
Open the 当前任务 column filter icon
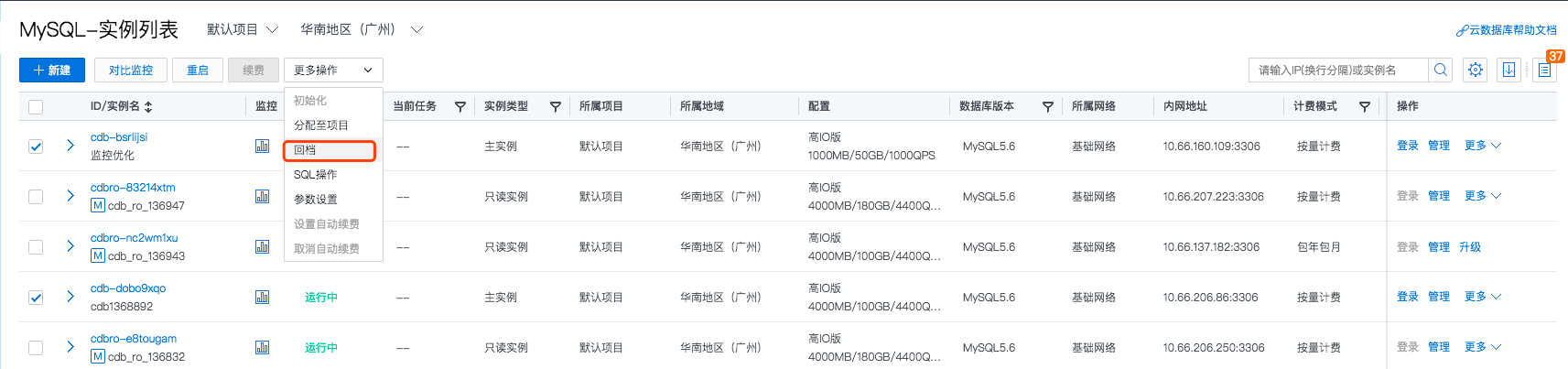[460, 107]
